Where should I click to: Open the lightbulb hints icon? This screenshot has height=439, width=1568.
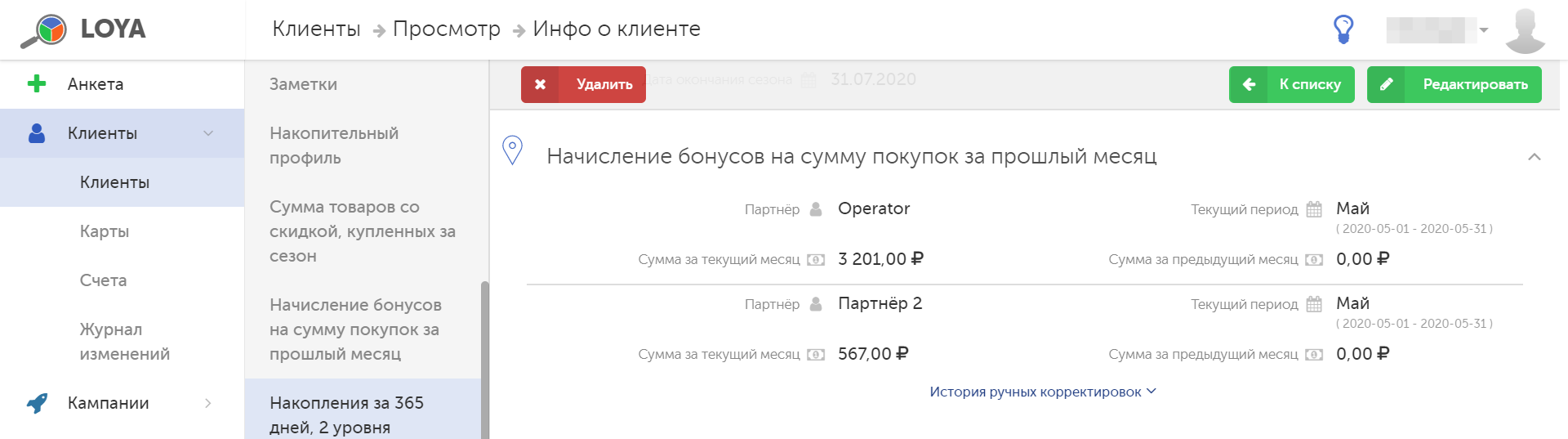pyautogui.click(x=1343, y=29)
